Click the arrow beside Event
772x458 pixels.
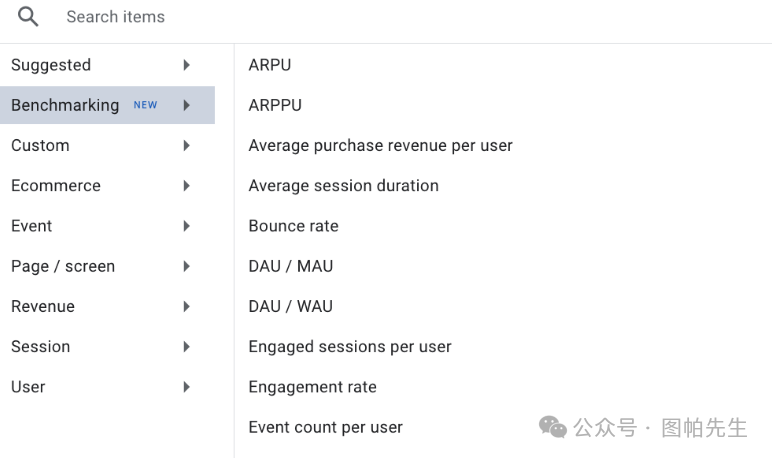tap(187, 226)
